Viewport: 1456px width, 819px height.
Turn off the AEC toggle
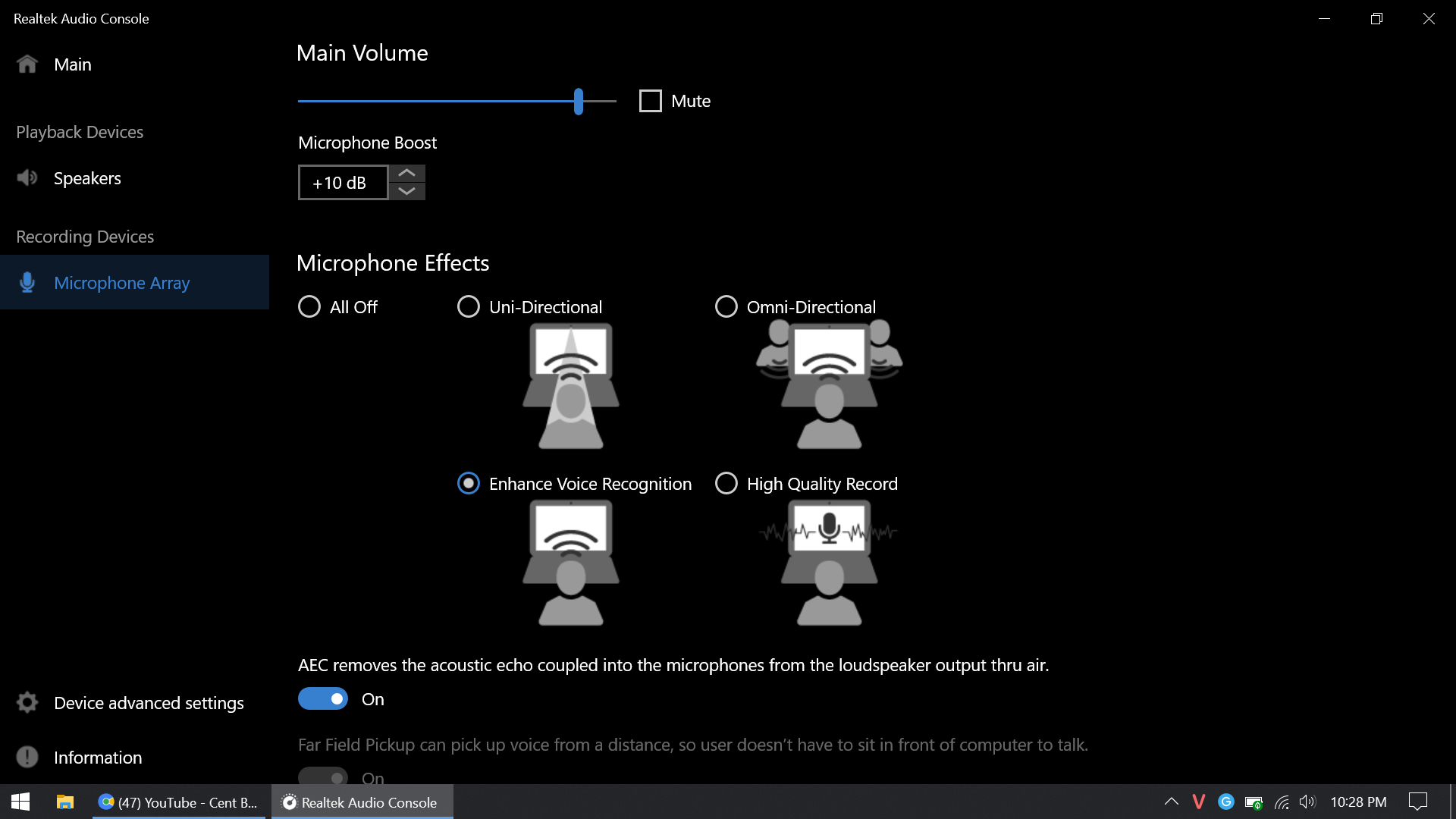coord(323,698)
